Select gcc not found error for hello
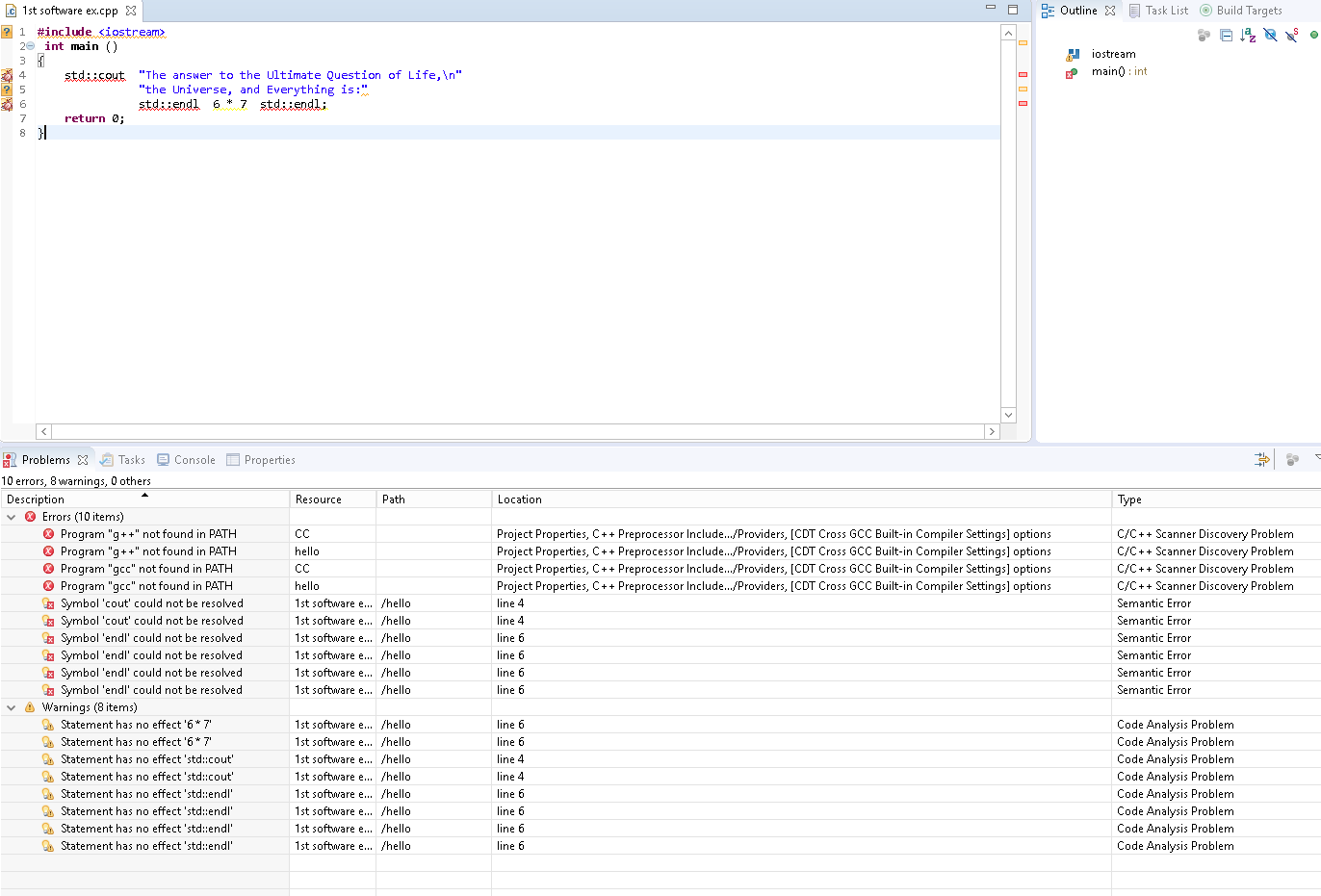1321x896 pixels. pyautogui.click(x=660, y=586)
